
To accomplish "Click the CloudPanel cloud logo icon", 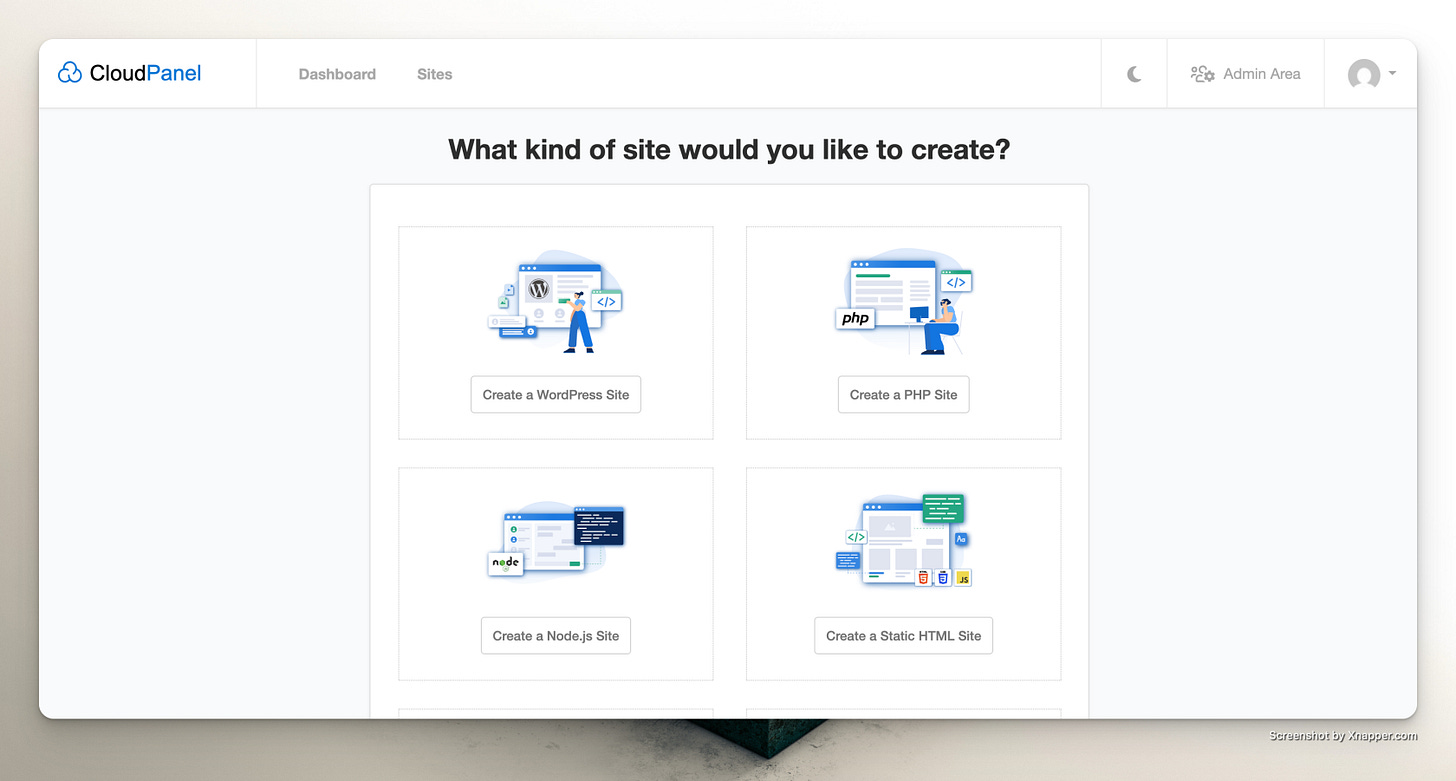I will [70, 73].
